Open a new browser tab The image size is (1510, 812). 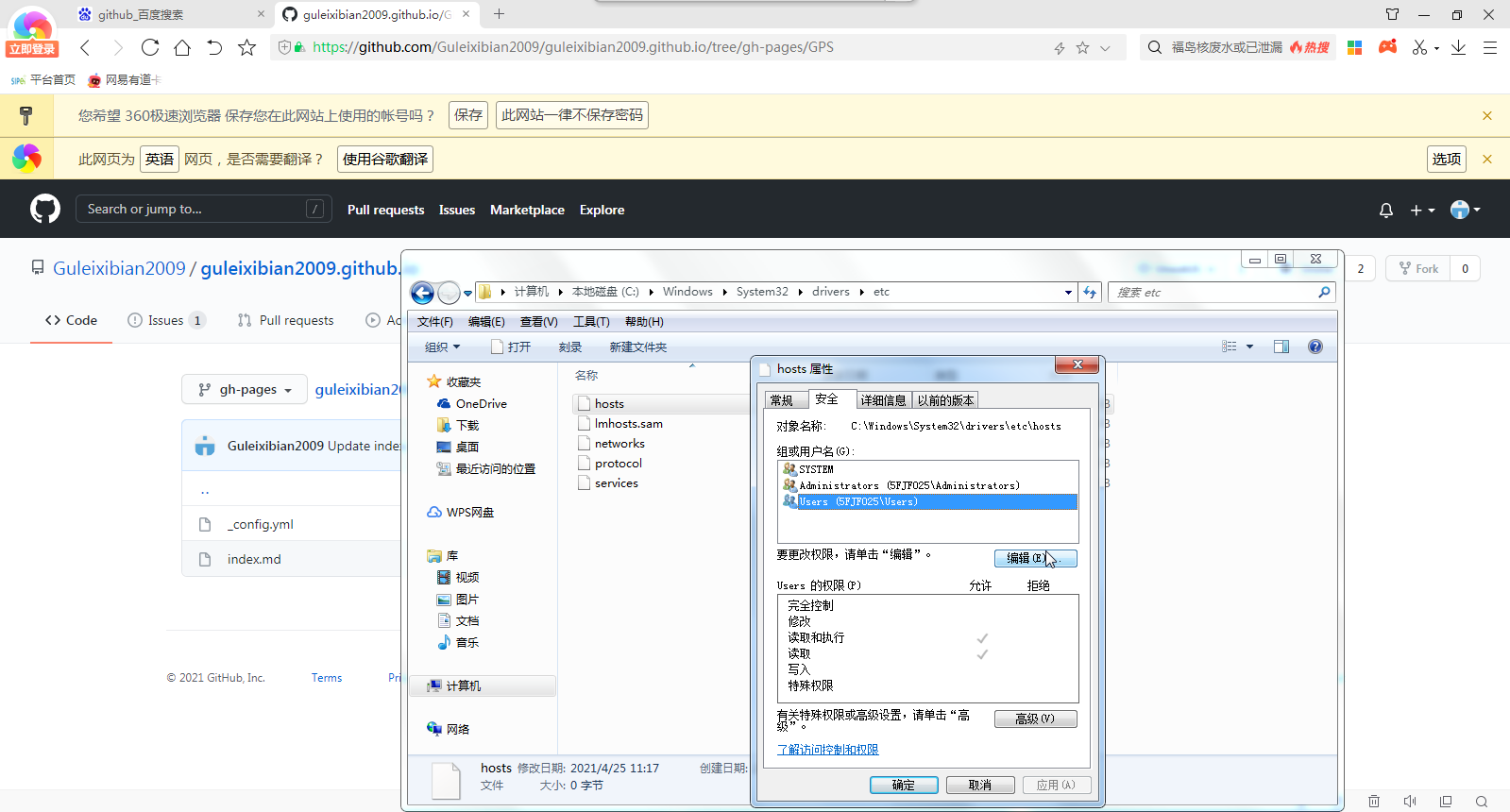pyautogui.click(x=499, y=14)
